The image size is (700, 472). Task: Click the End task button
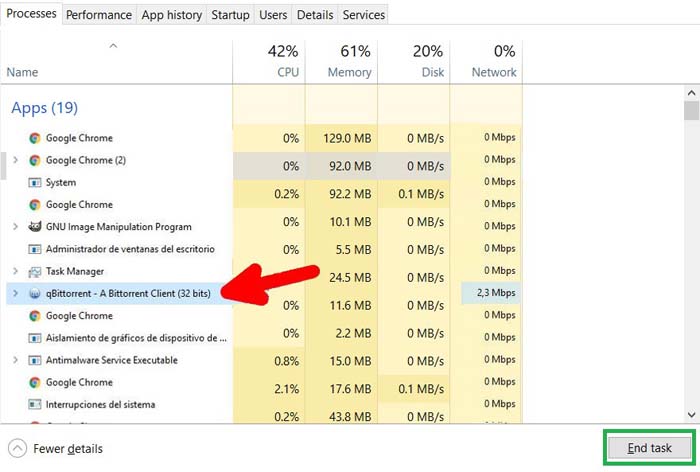[649, 448]
